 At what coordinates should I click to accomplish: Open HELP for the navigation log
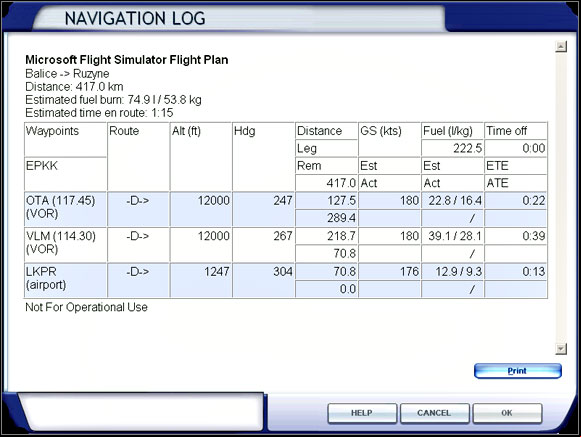pos(362,413)
